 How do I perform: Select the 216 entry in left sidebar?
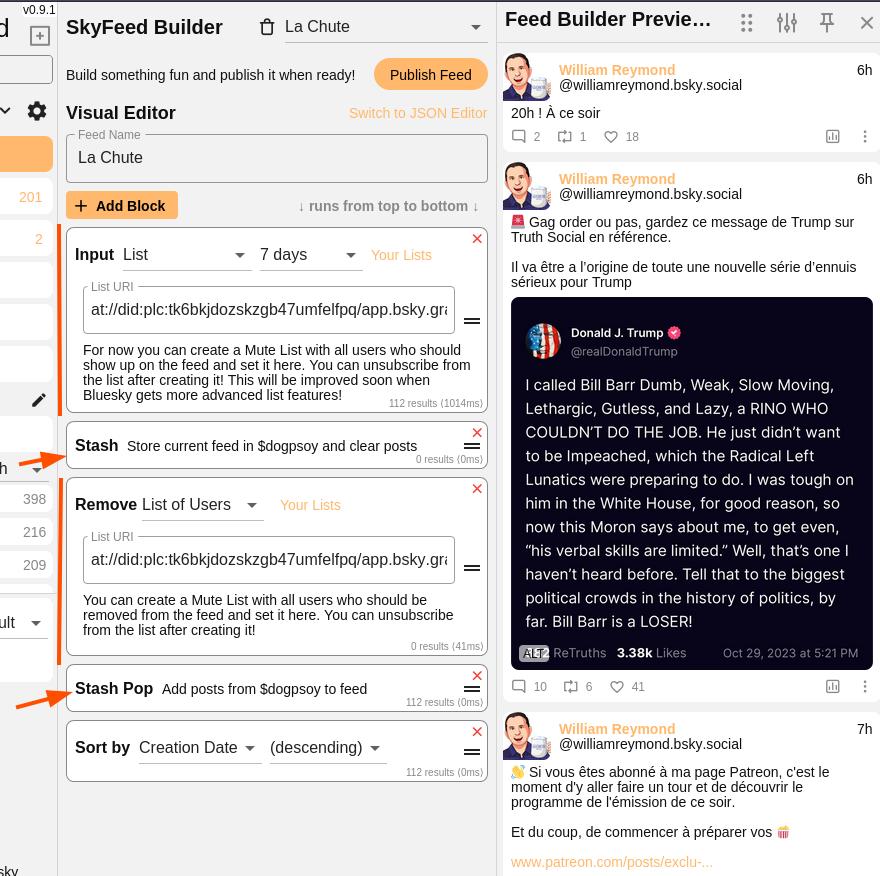pos(26,532)
